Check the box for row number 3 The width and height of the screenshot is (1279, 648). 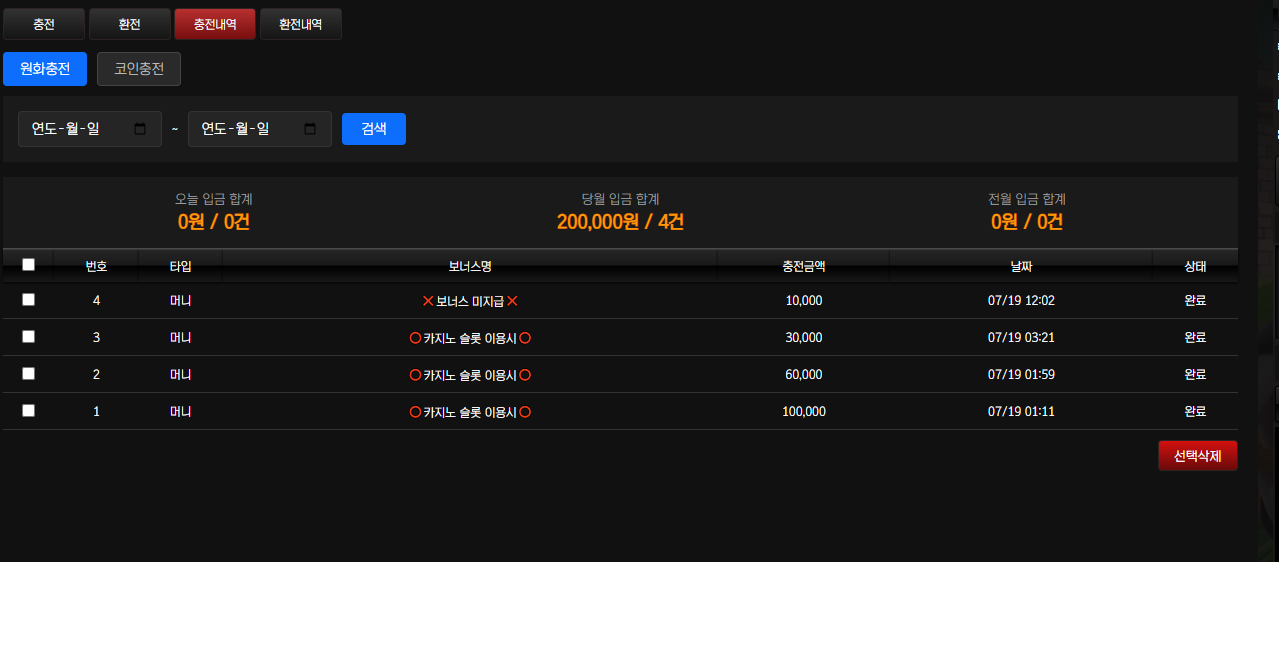tap(28, 337)
